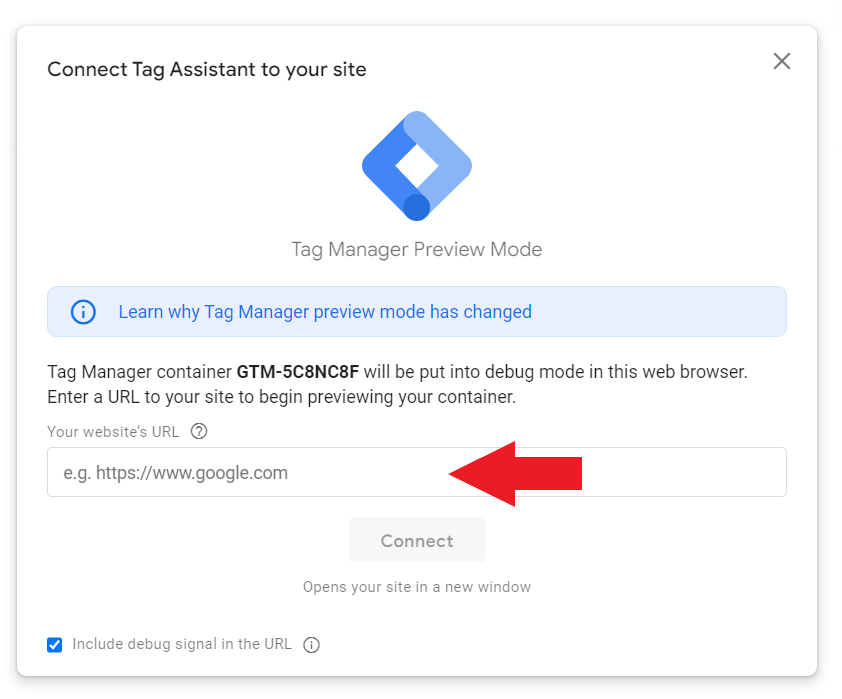The image size is (842, 699).
Task: Dismiss the dialog using the X
Action: 781,61
